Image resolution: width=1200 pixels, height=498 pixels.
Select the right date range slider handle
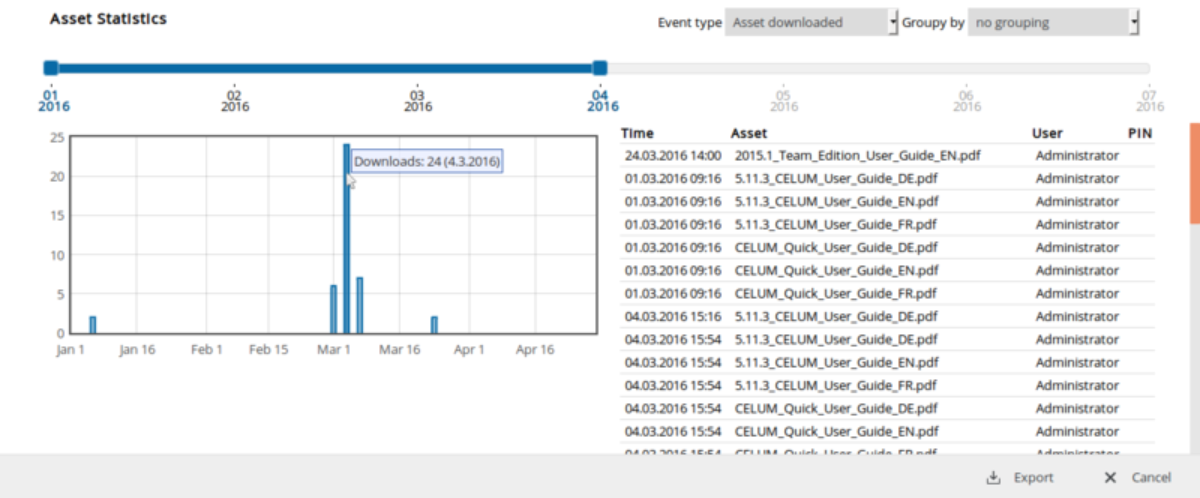point(600,68)
